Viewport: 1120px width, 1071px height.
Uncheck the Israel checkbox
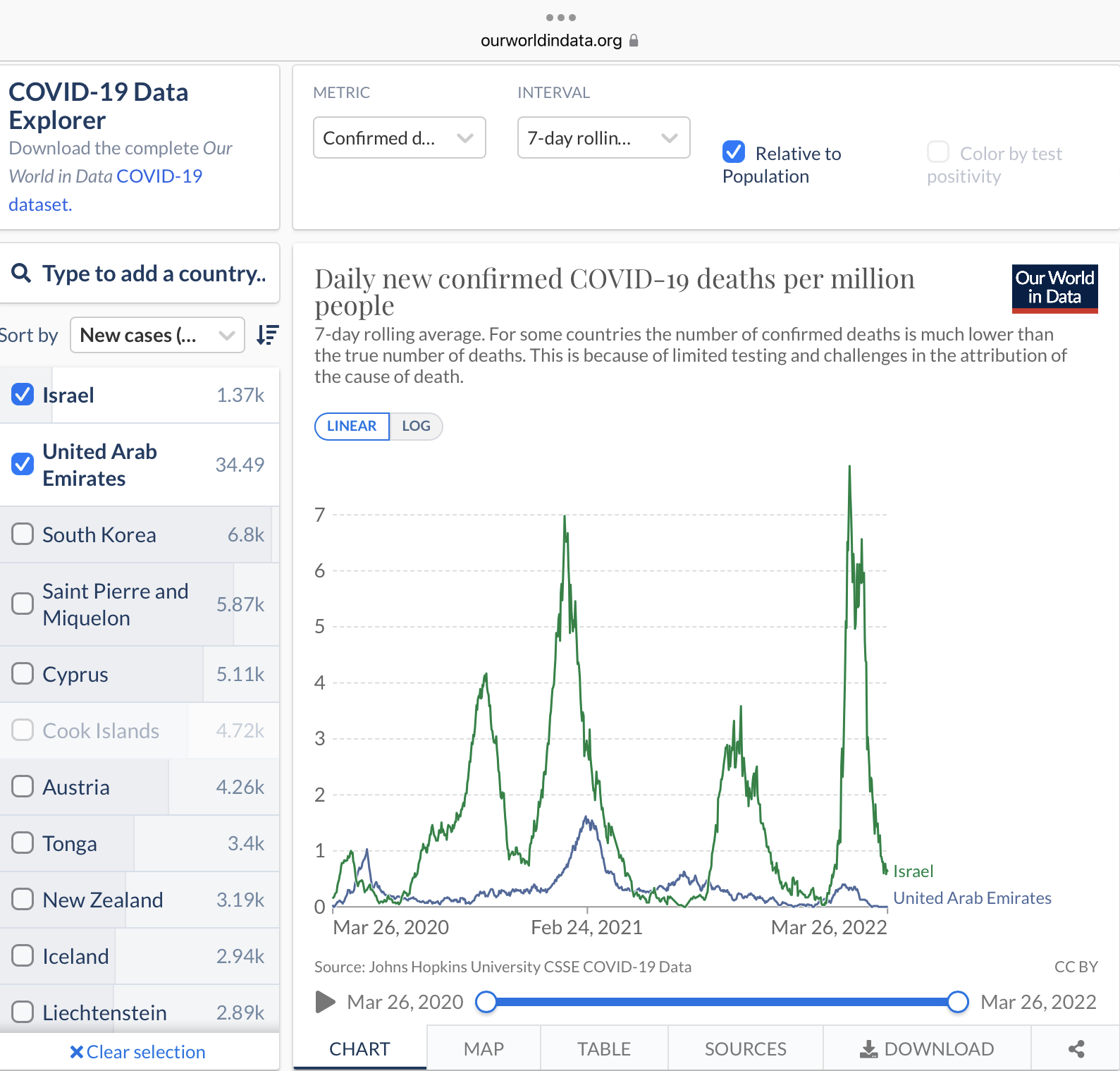point(23,395)
